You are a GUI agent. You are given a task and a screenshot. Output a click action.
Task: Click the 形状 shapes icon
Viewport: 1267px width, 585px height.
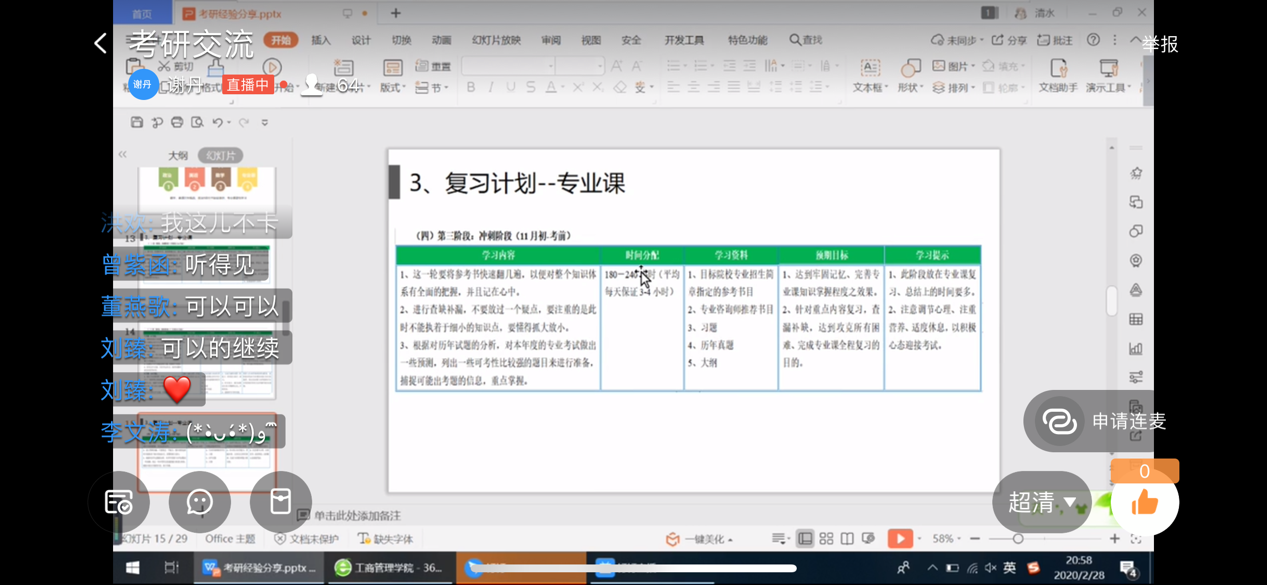[x=910, y=68]
